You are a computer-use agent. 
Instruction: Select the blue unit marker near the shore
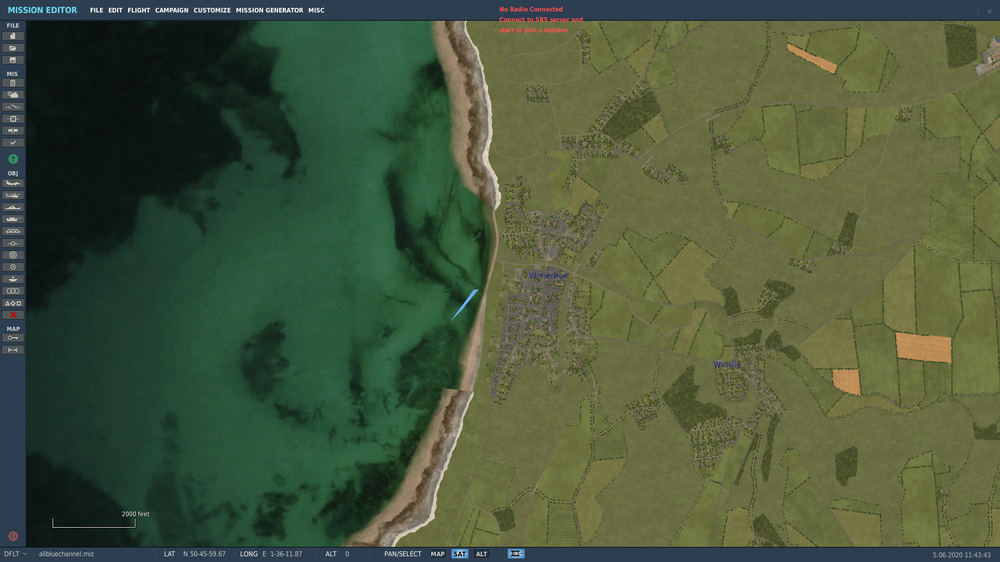464,305
